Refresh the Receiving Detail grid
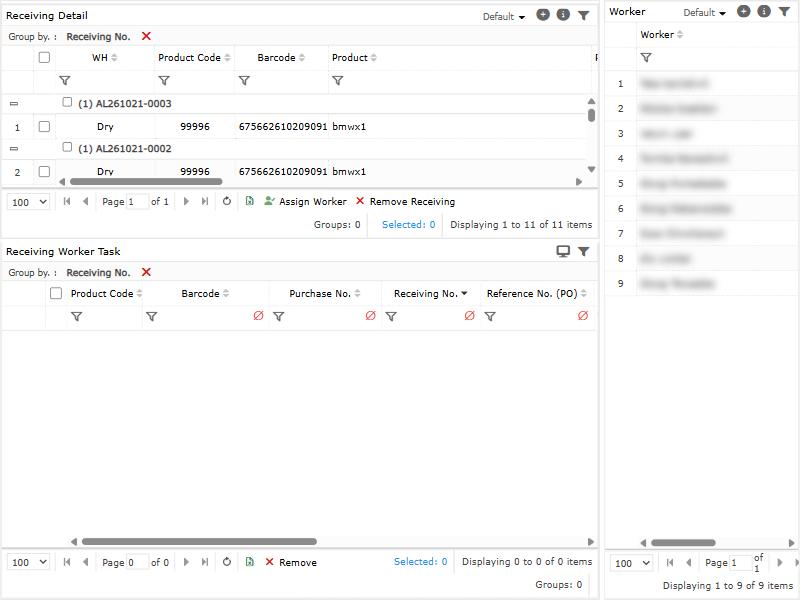The height and width of the screenshot is (600, 800). pyautogui.click(x=227, y=202)
